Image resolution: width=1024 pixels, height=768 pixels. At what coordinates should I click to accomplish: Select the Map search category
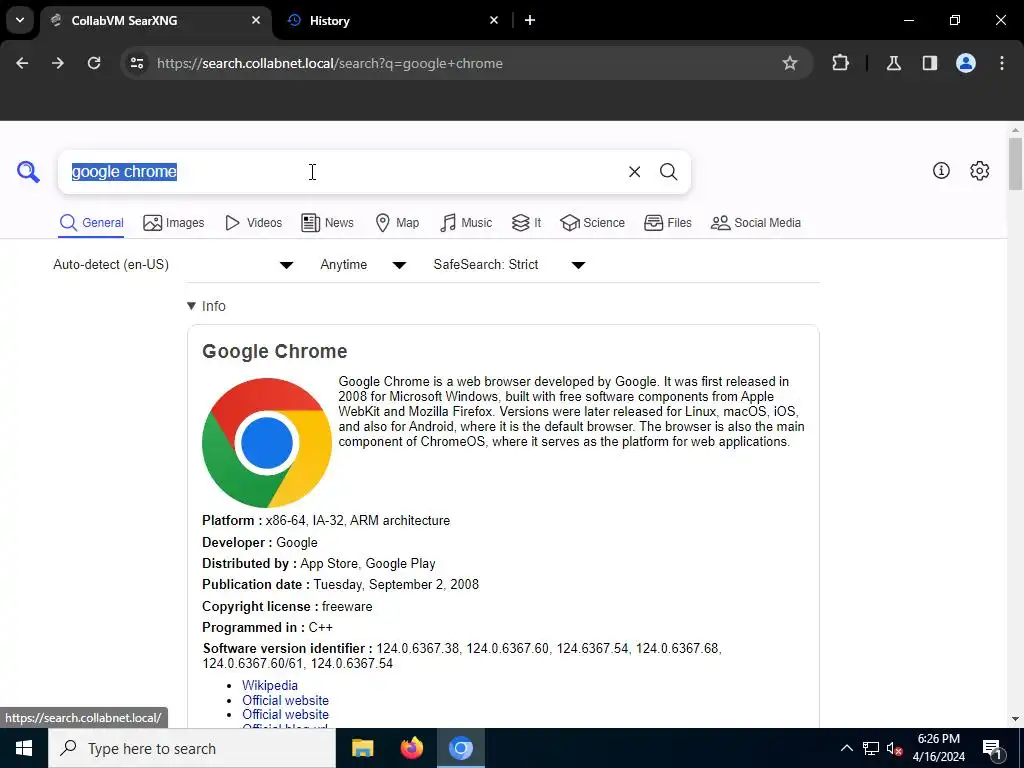(x=397, y=223)
